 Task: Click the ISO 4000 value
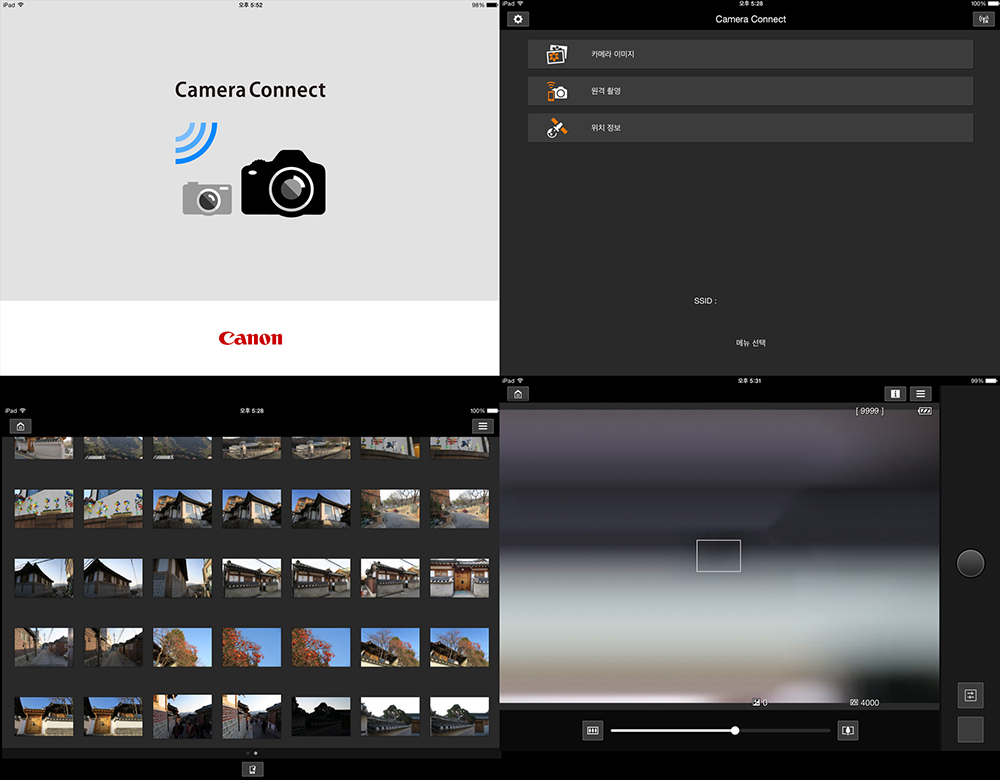865,702
